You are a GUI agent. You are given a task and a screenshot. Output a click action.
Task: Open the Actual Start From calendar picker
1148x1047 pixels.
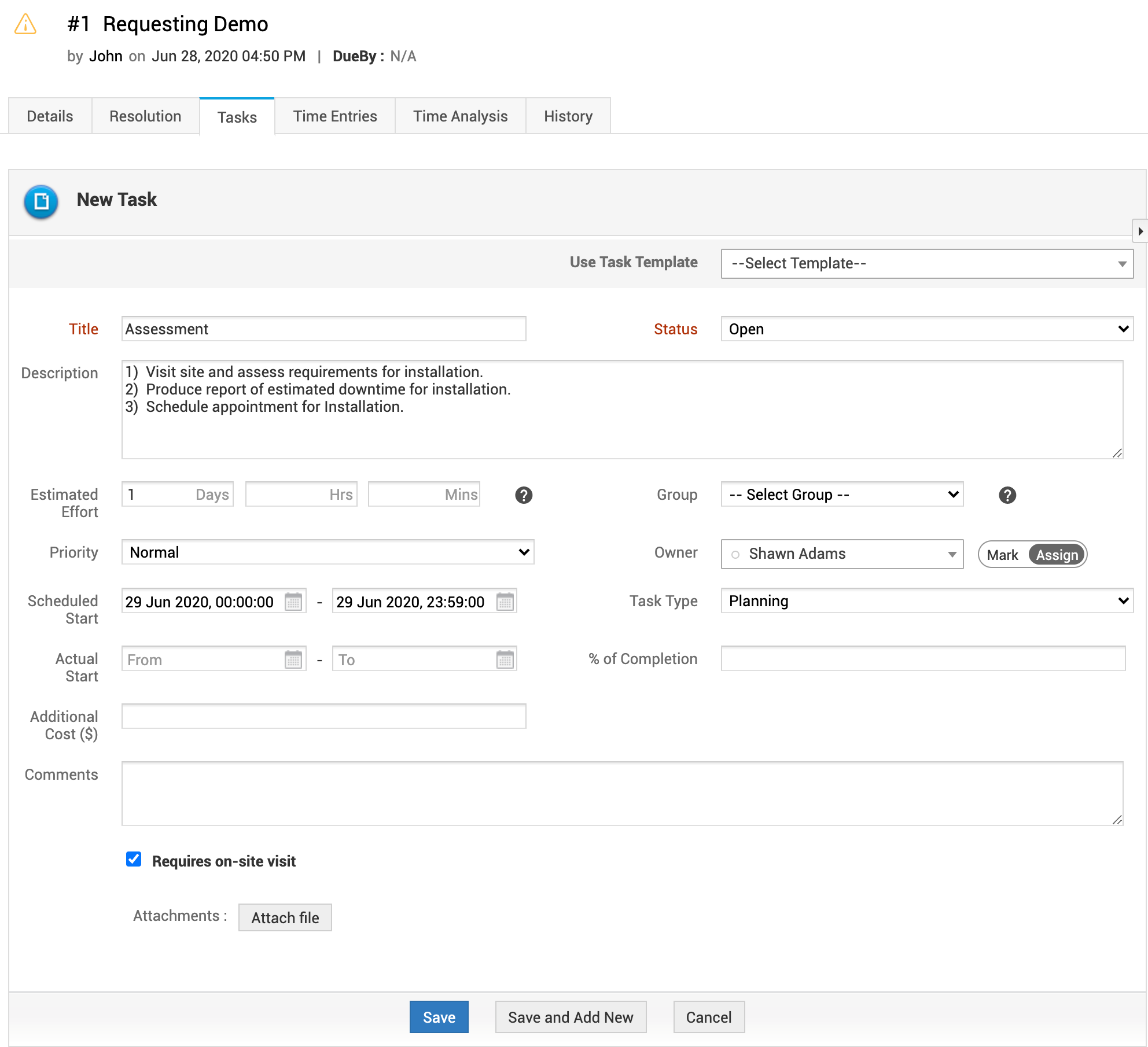[x=293, y=659]
